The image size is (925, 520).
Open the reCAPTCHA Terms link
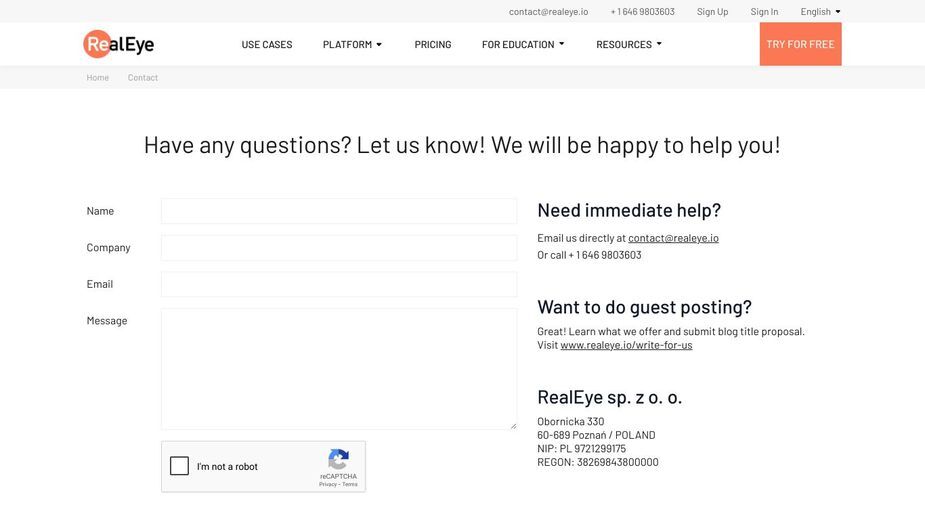point(350,484)
